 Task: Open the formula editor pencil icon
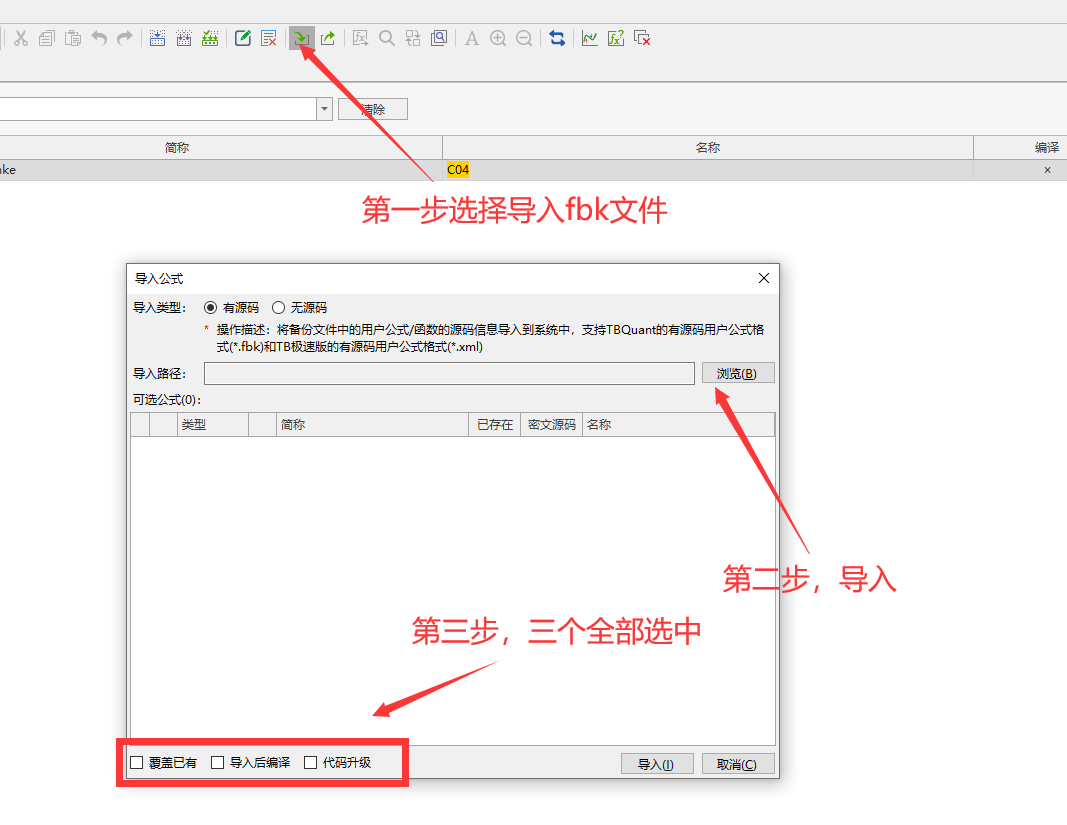point(241,38)
